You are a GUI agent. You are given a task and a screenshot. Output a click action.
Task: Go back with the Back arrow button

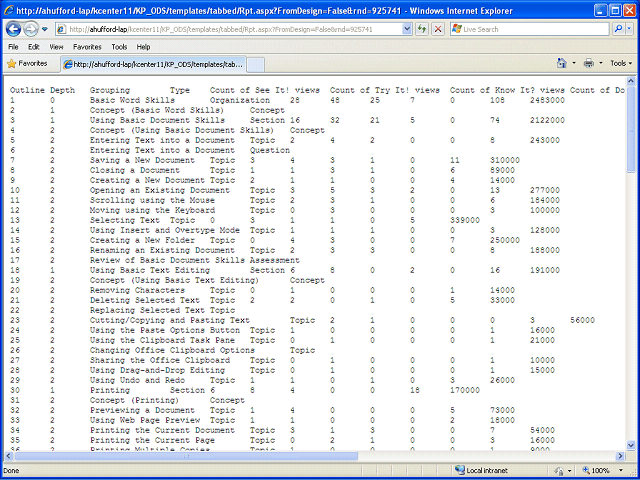[13, 29]
